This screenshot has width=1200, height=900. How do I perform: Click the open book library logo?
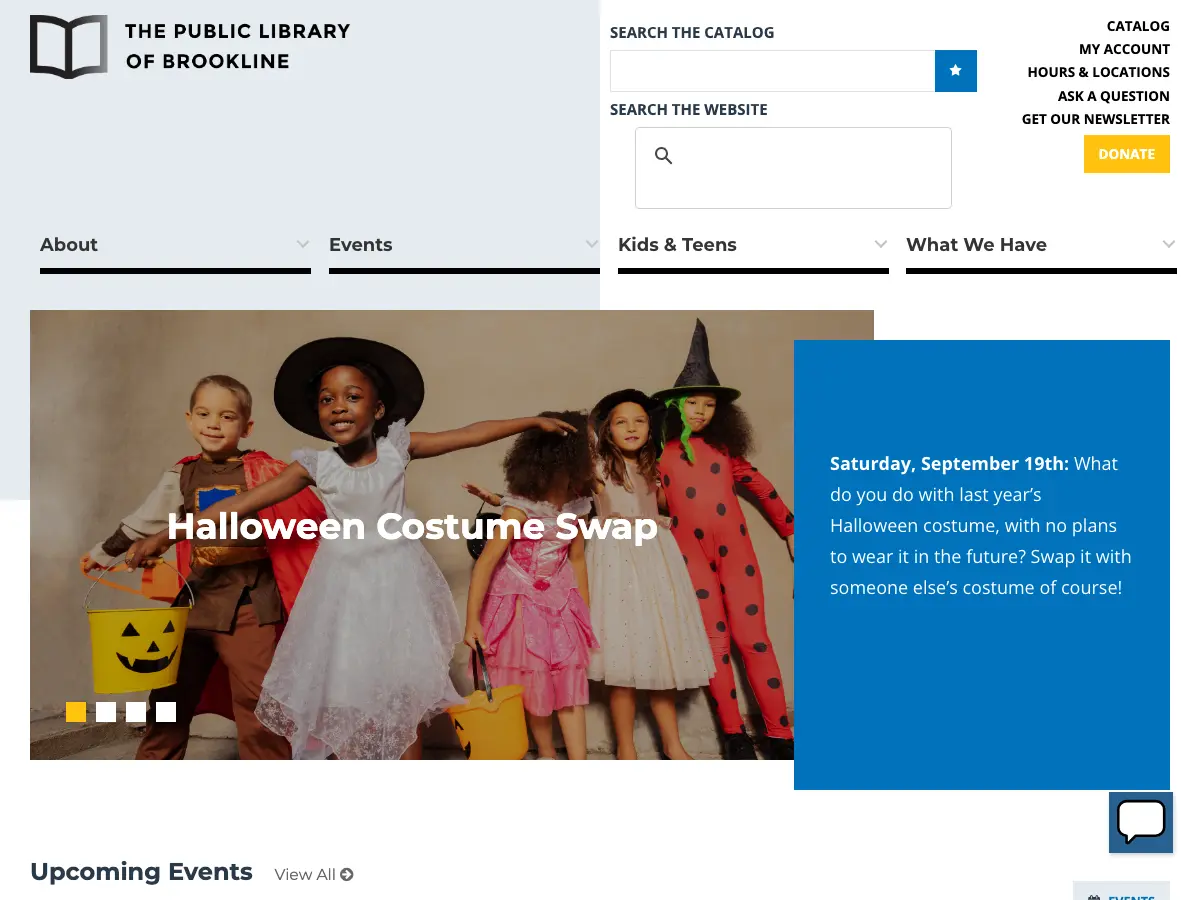[x=68, y=47]
